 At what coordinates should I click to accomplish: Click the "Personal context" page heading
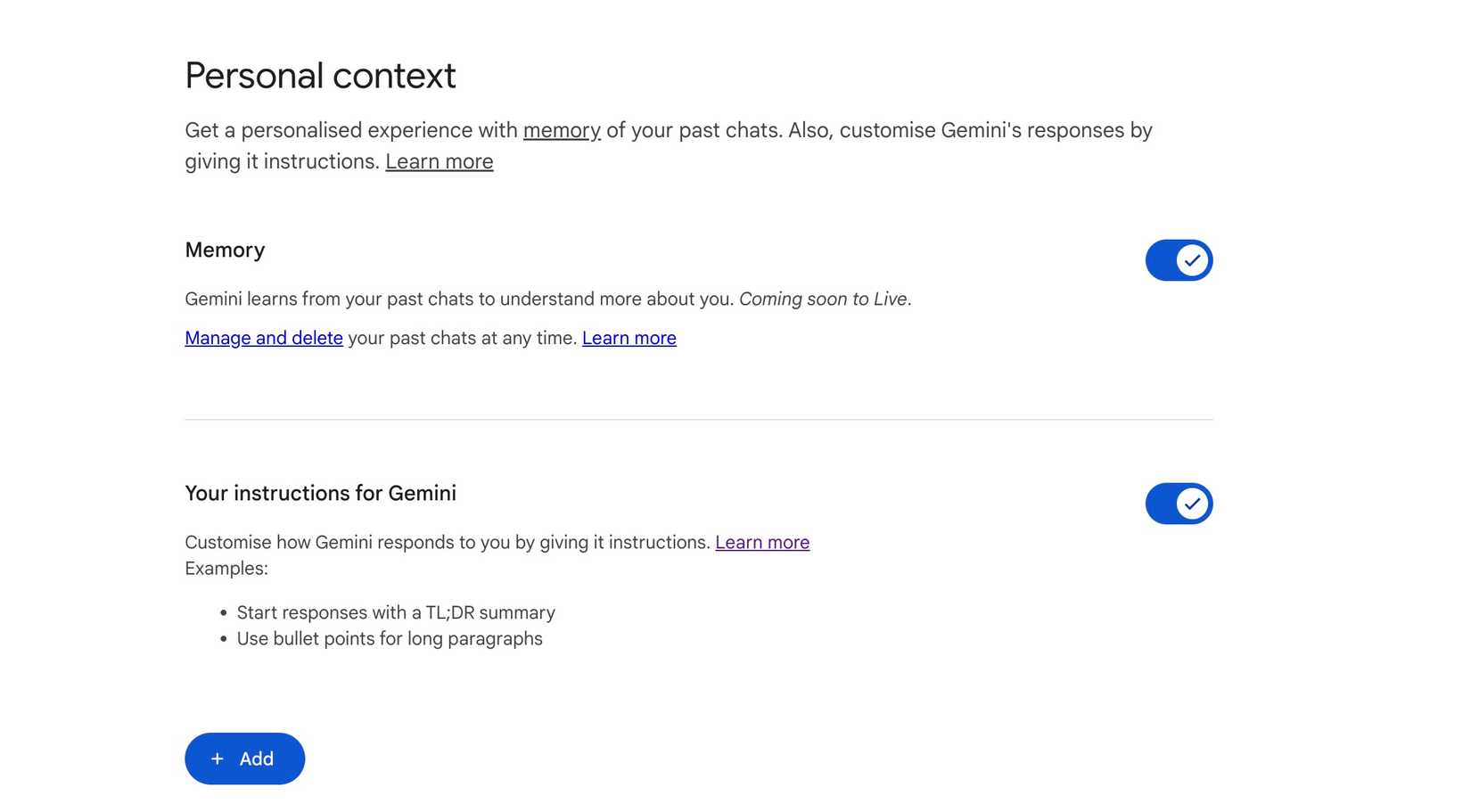pos(320,76)
